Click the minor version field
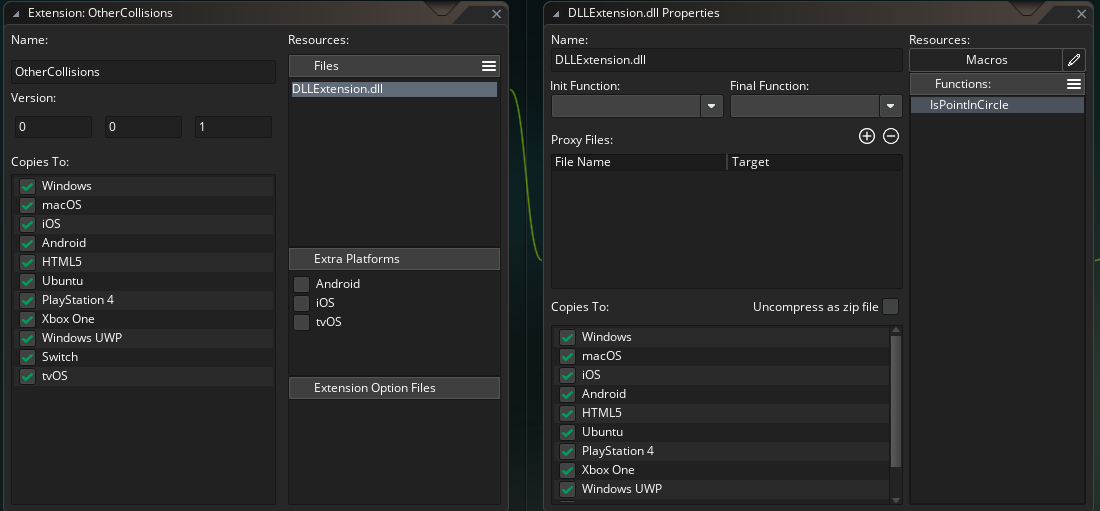 tap(143, 127)
